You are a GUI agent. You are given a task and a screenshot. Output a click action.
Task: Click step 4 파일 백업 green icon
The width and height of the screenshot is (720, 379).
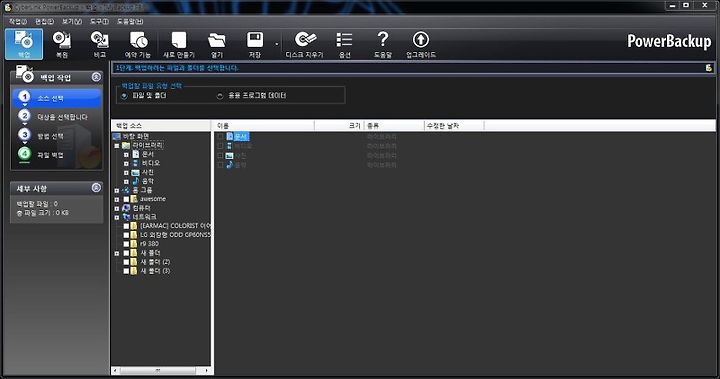point(24,153)
